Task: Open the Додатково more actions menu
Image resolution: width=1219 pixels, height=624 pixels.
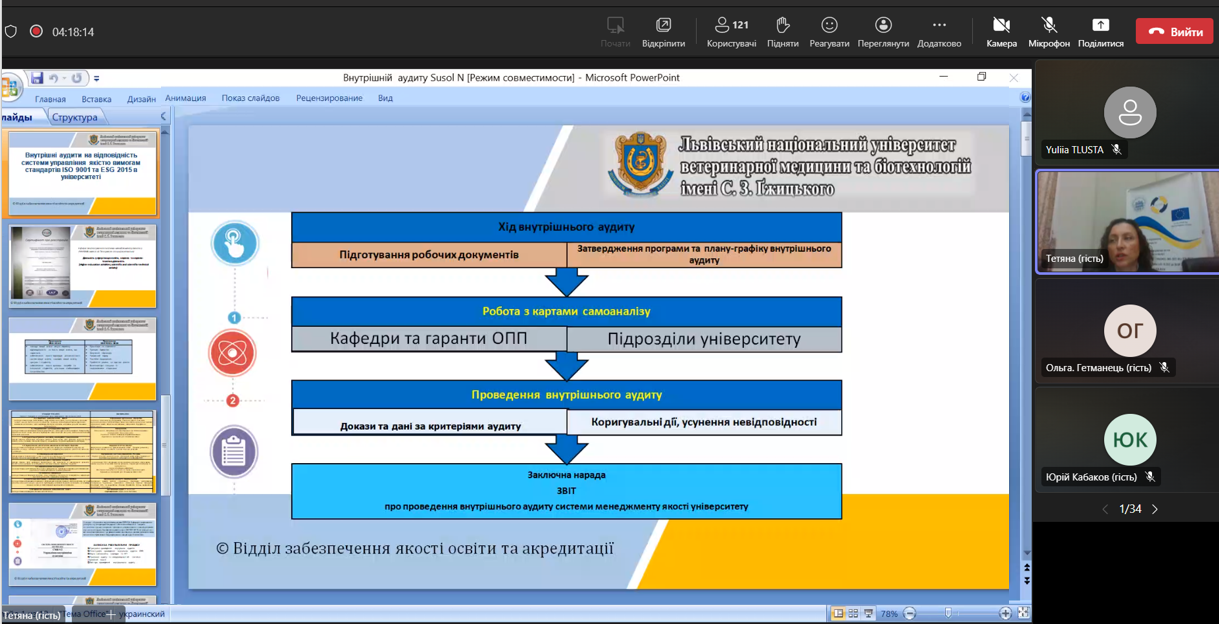Action: click(x=939, y=31)
